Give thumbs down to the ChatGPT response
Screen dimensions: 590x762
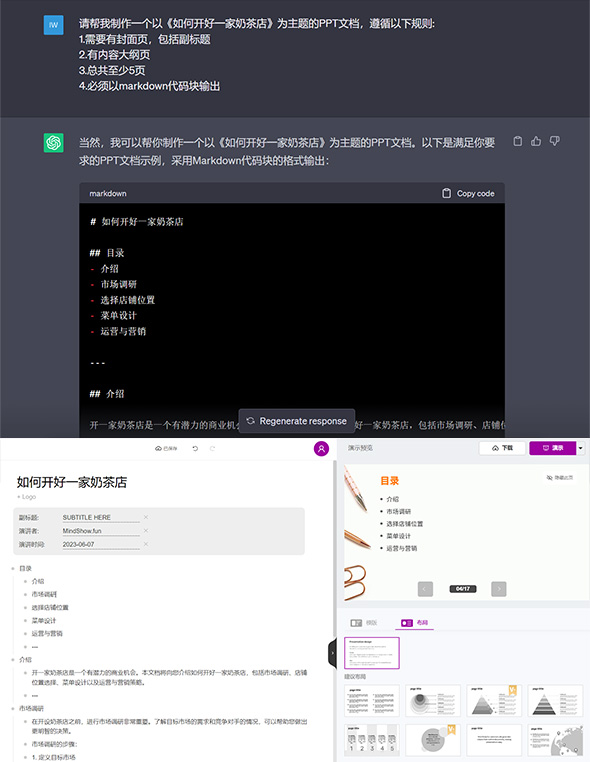pyautogui.click(x=555, y=141)
